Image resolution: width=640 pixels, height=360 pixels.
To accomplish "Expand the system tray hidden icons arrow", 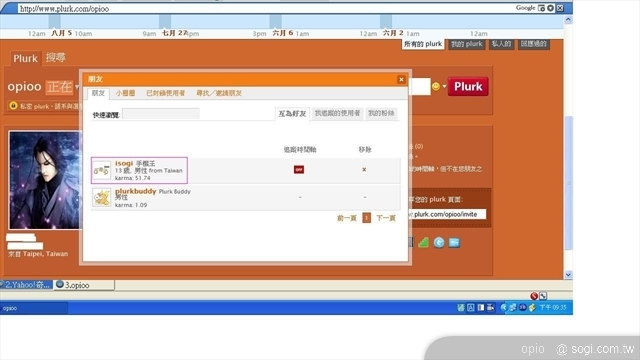I will coord(503,307).
